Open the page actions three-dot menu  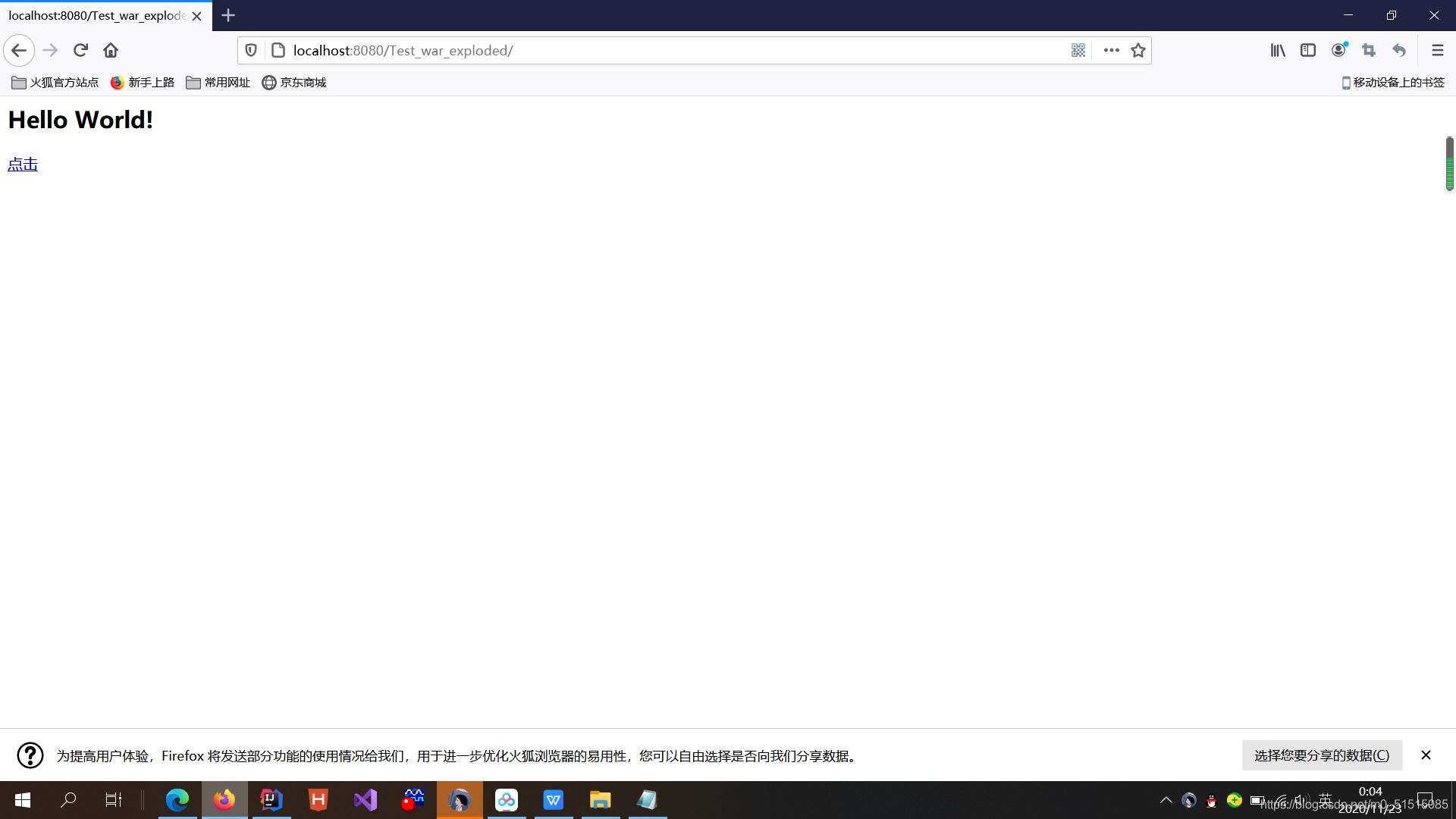1110,50
